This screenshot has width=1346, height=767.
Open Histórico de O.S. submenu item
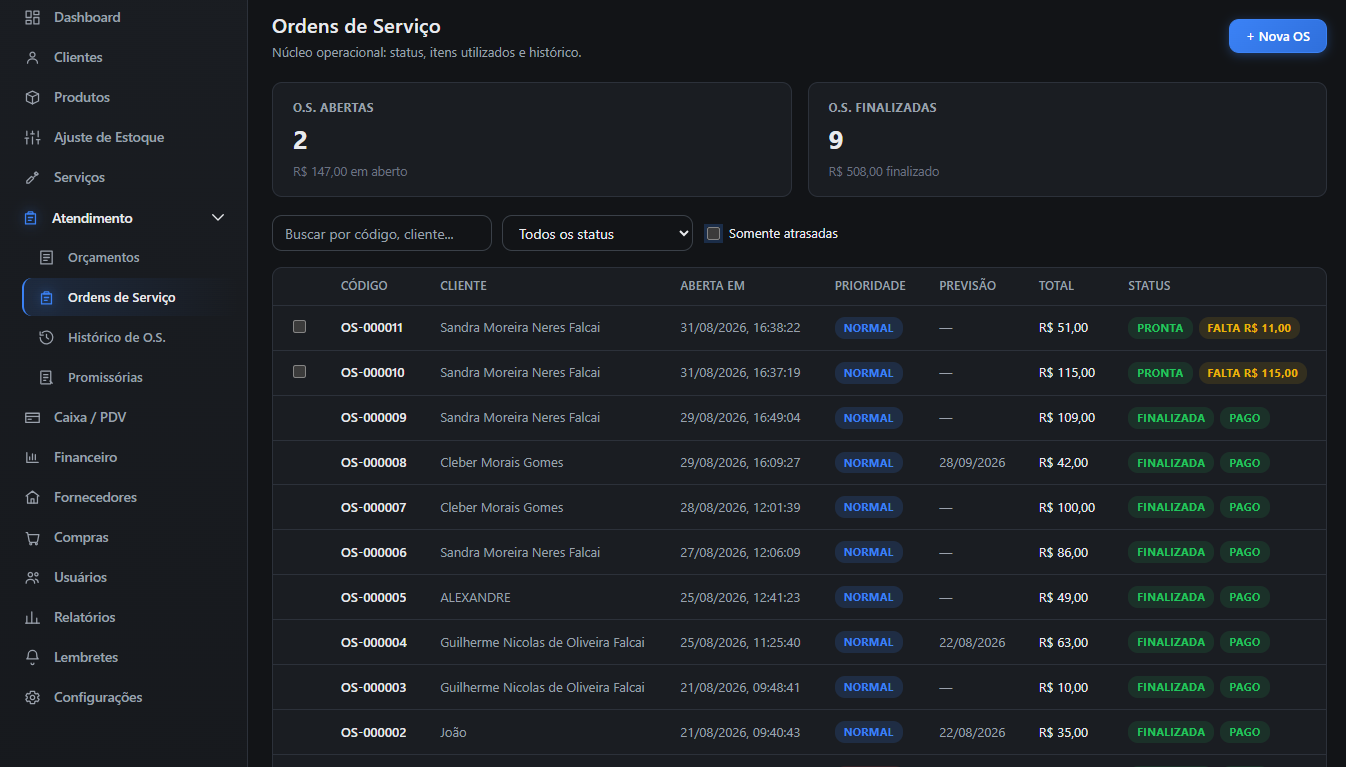[x=116, y=337]
